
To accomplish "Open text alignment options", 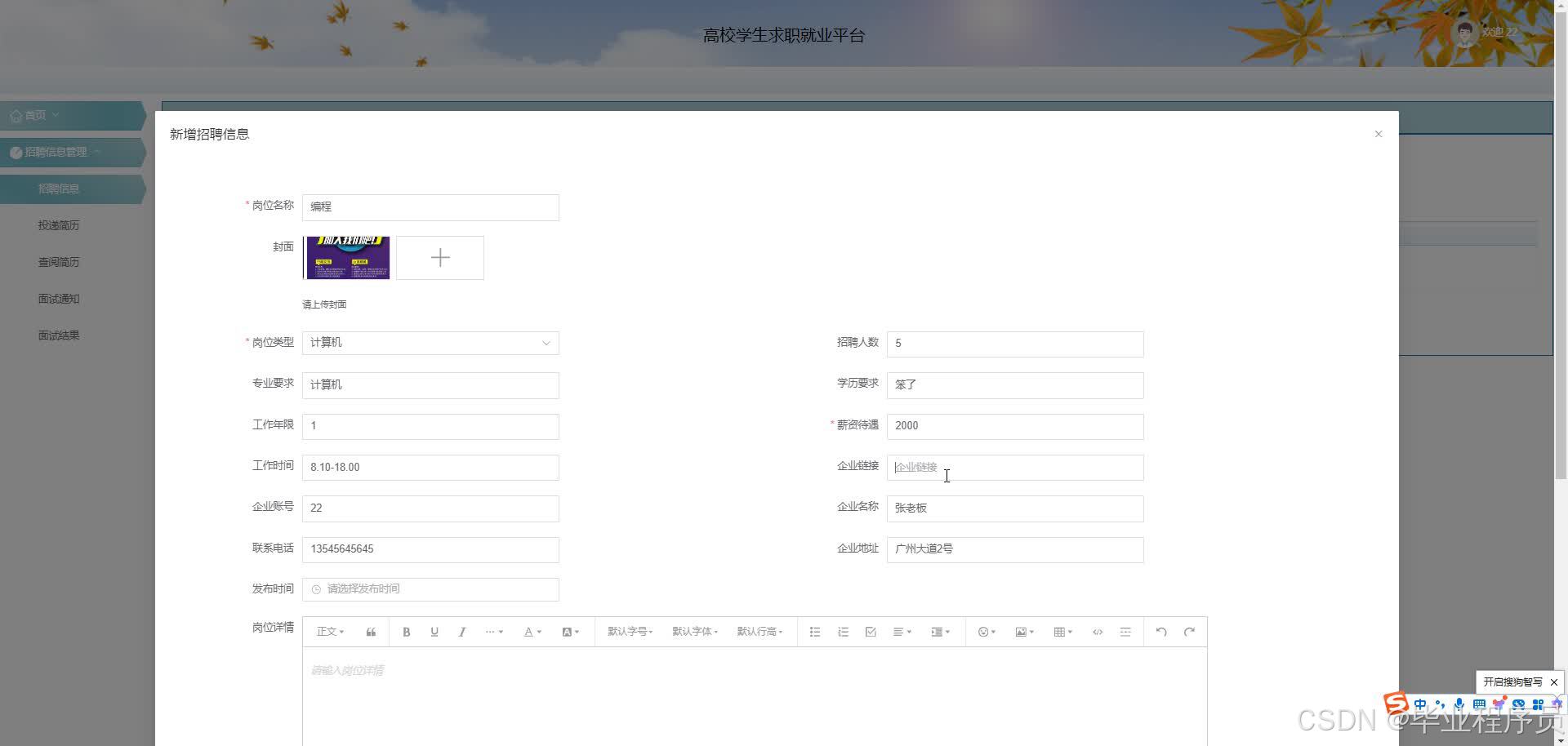I will pyautogui.click(x=902, y=632).
